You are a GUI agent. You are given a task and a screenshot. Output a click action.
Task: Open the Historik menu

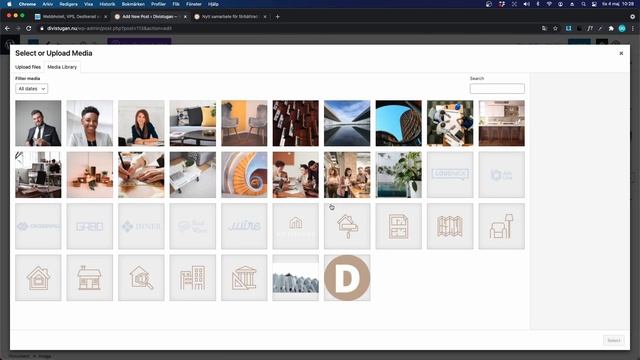click(x=107, y=4)
